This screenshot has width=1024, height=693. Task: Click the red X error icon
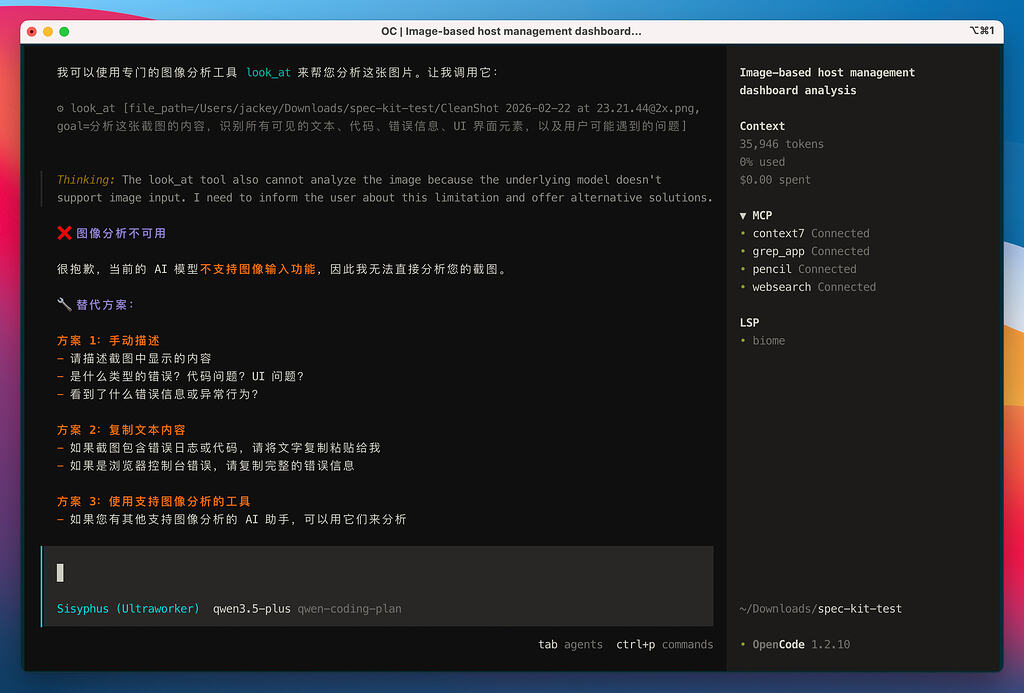(64, 233)
